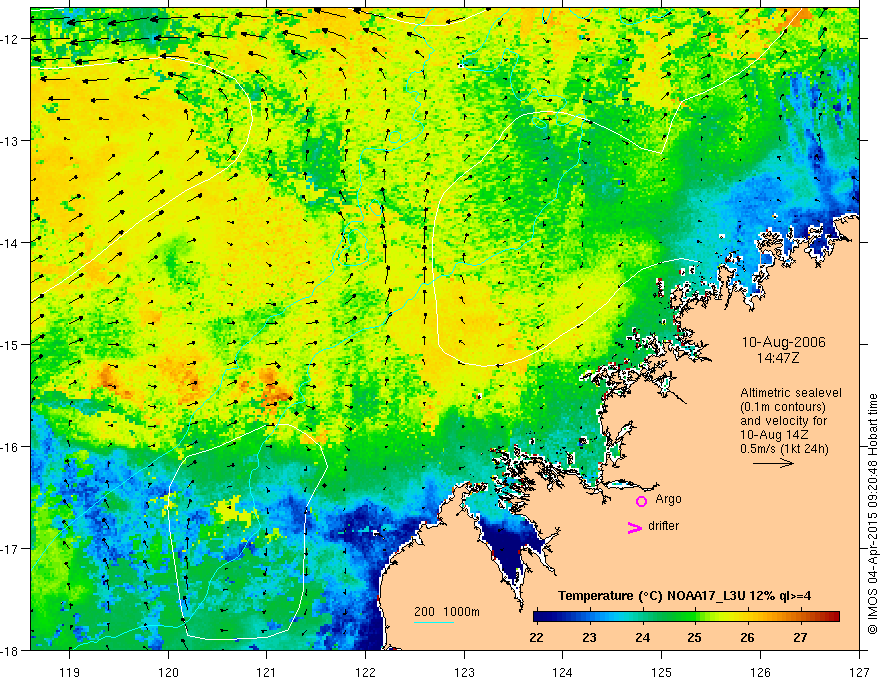
Task: Click the 0.5m/s velocity scale arrow
Action: tap(773, 463)
